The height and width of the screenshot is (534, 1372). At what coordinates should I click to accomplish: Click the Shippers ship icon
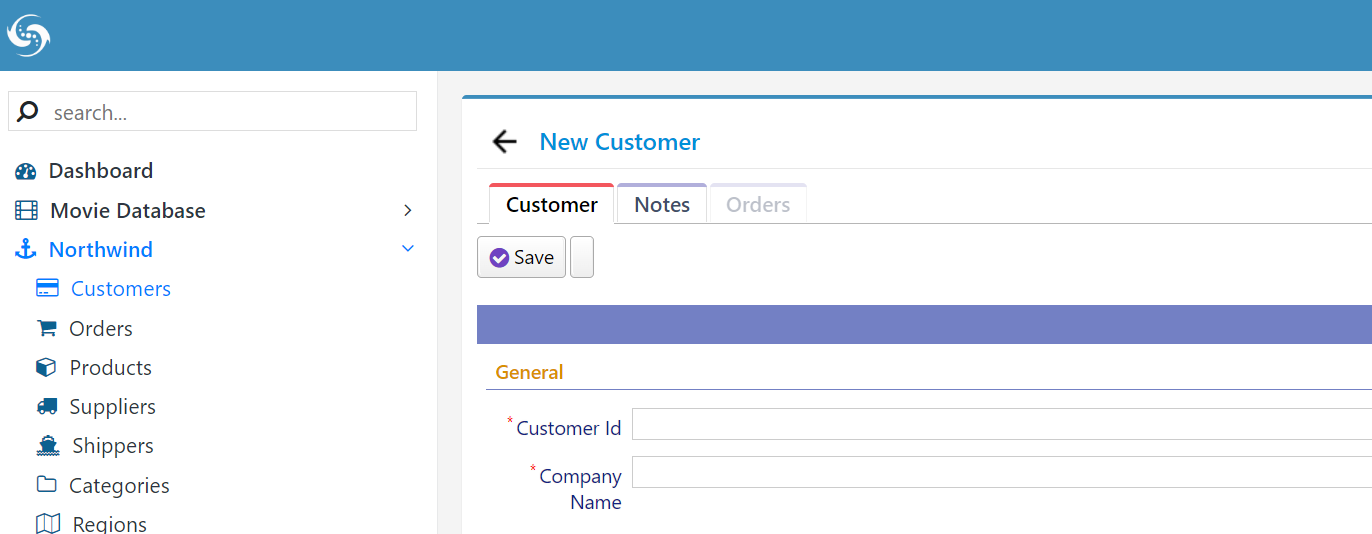[47, 446]
